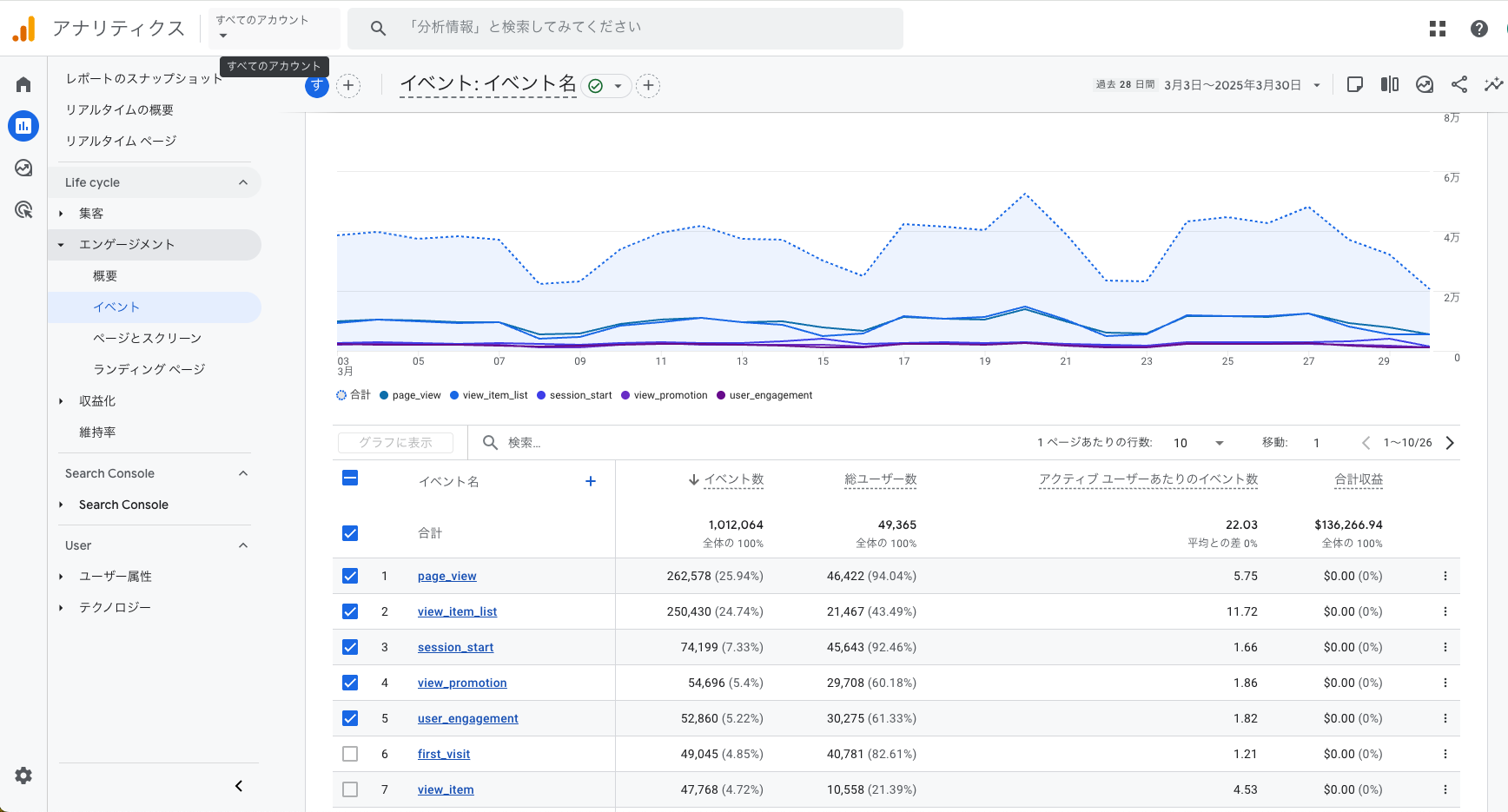Open the page_view event link

pos(446,576)
